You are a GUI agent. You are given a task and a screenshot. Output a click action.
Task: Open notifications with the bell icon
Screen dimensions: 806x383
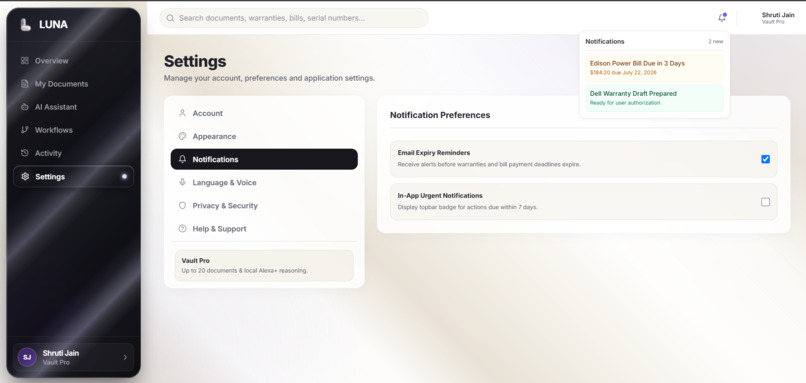point(722,17)
